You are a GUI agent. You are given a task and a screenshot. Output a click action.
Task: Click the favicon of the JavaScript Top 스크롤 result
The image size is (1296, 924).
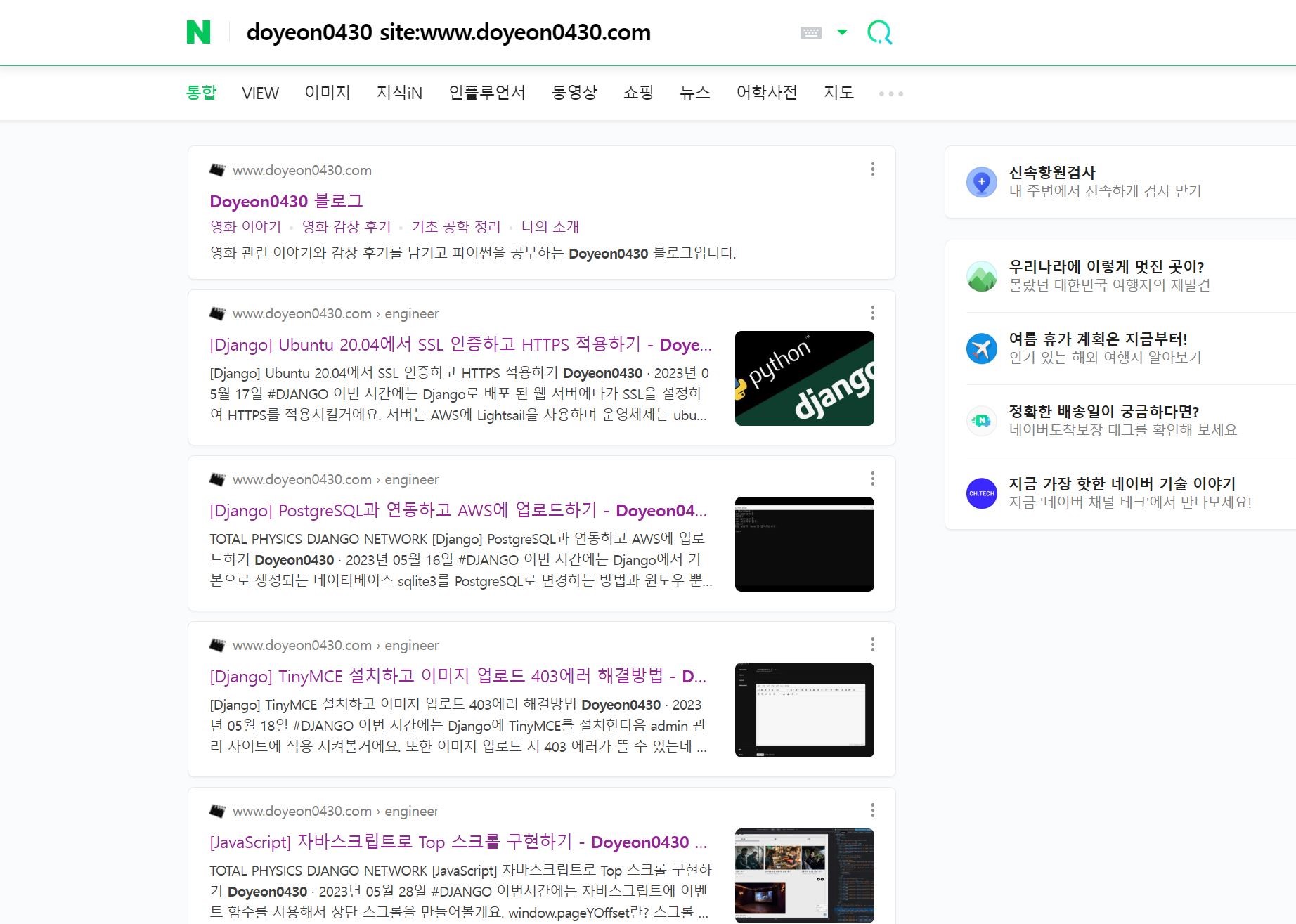coord(218,811)
